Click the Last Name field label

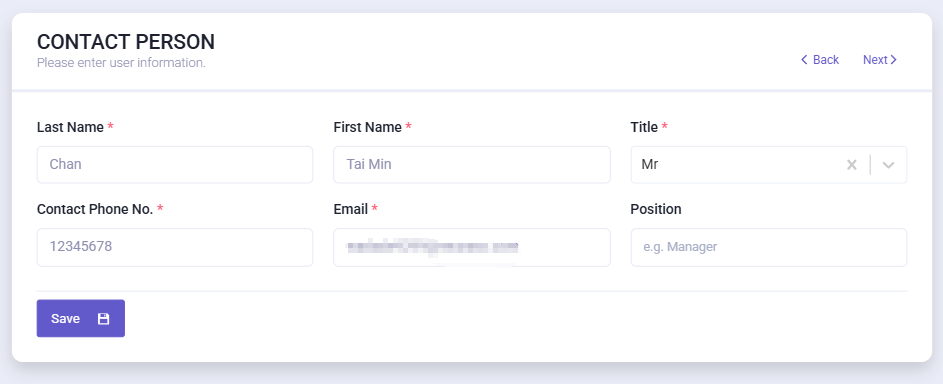[x=70, y=127]
